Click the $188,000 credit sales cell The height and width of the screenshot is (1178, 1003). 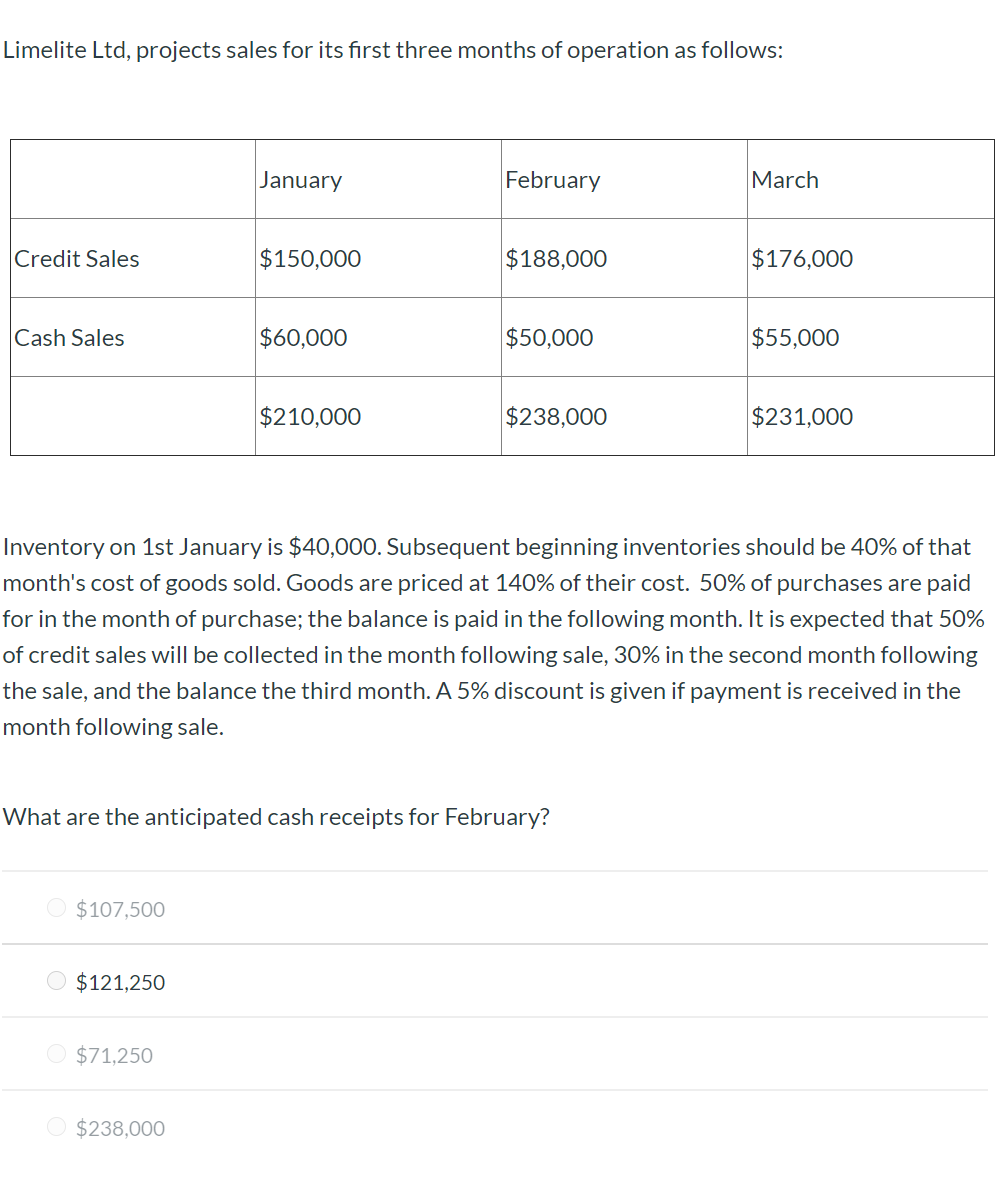556,258
